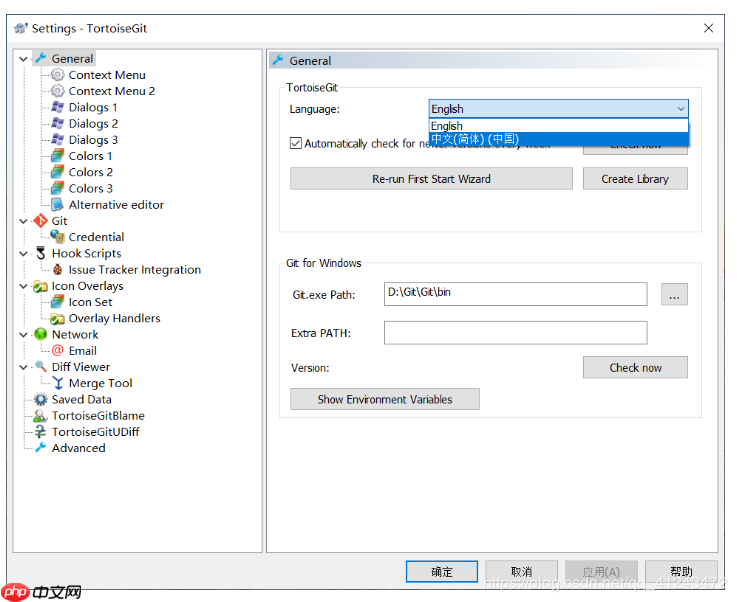Collapse the Diff Viewer tree node
This screenshot has width=737, height=602.
point(23,367)
